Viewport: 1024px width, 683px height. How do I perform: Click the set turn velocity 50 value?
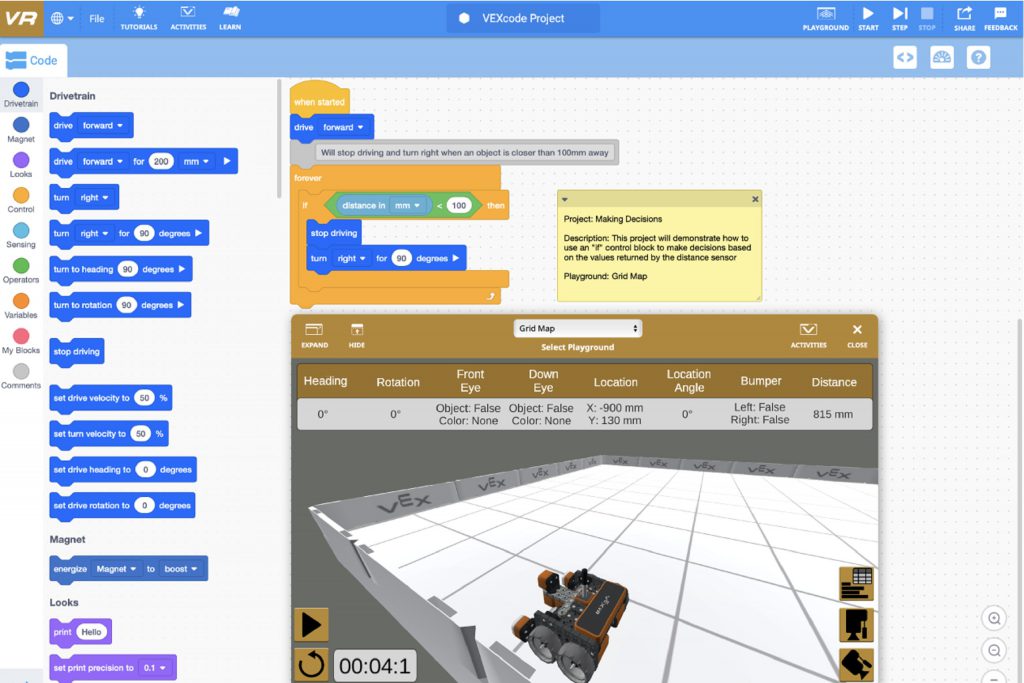coord(140,434)
